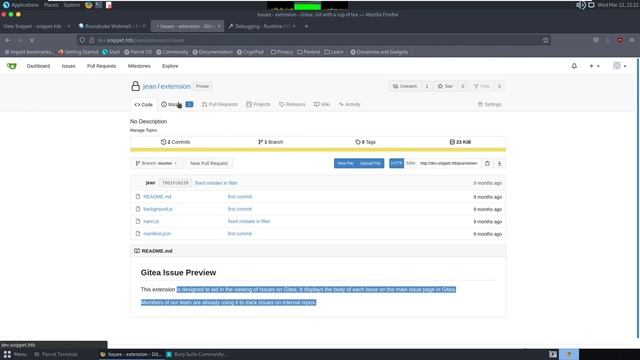The image size is (640, 360).
Task: View the 2 Commits list
Action: point(176,142)
